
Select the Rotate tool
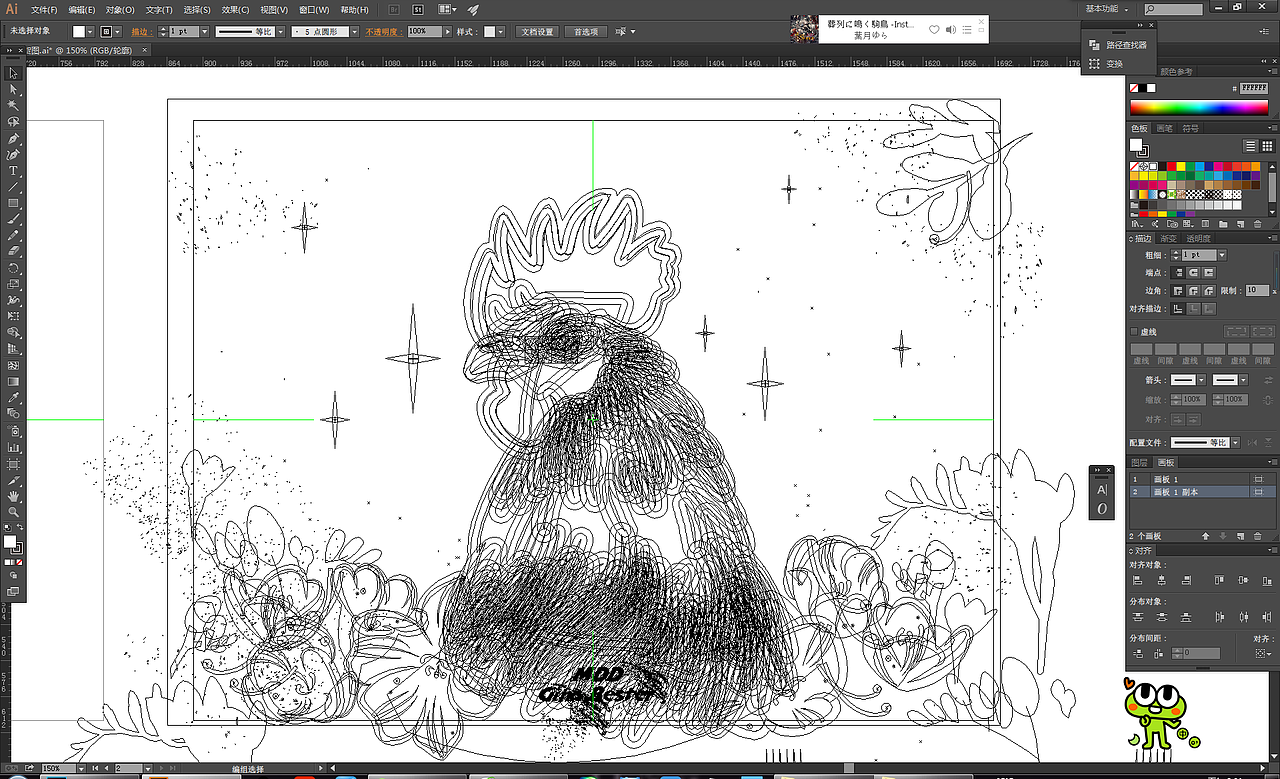[x=14, y=269]
